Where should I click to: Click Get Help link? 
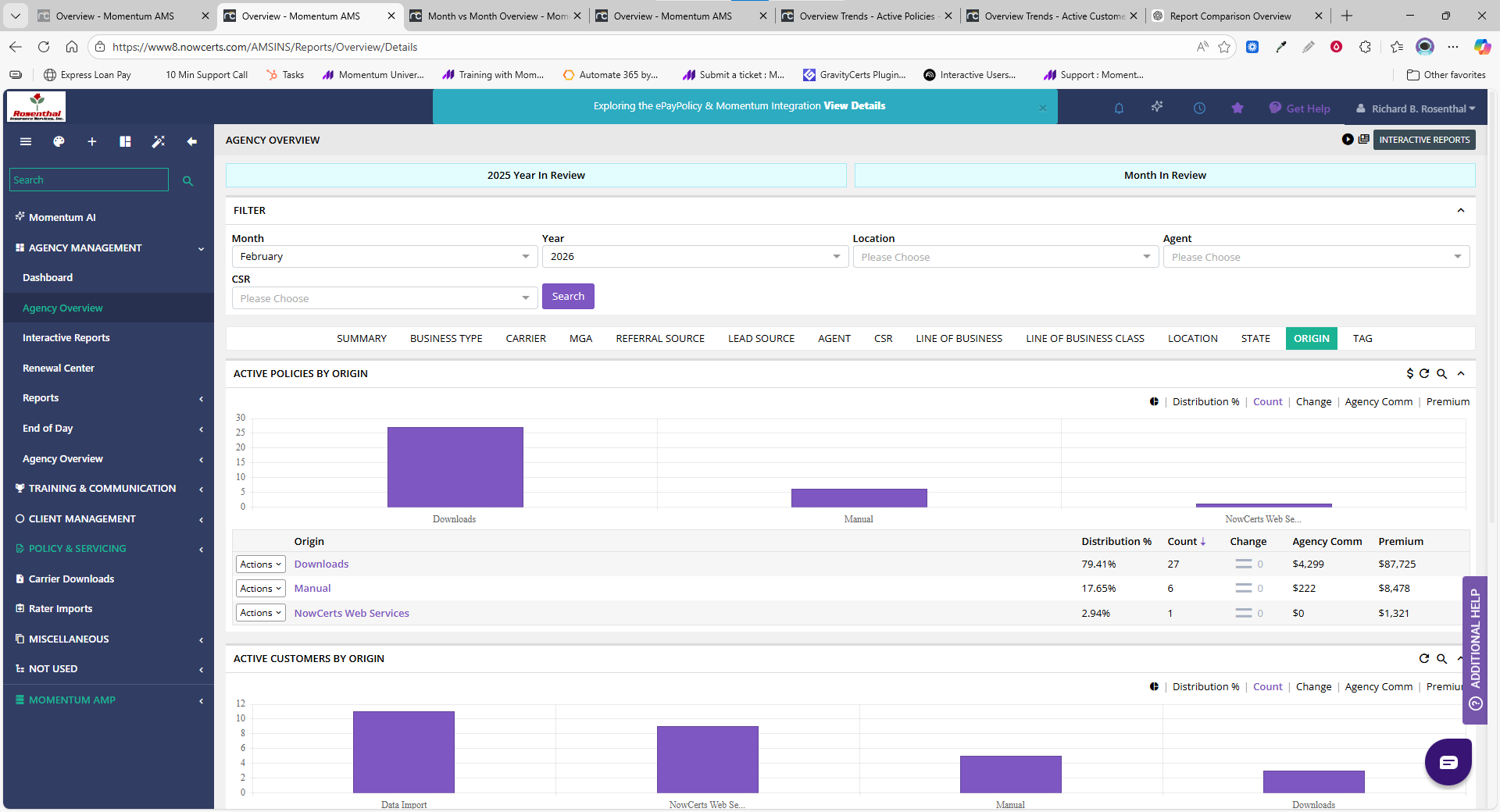(x=1300, y=109)
